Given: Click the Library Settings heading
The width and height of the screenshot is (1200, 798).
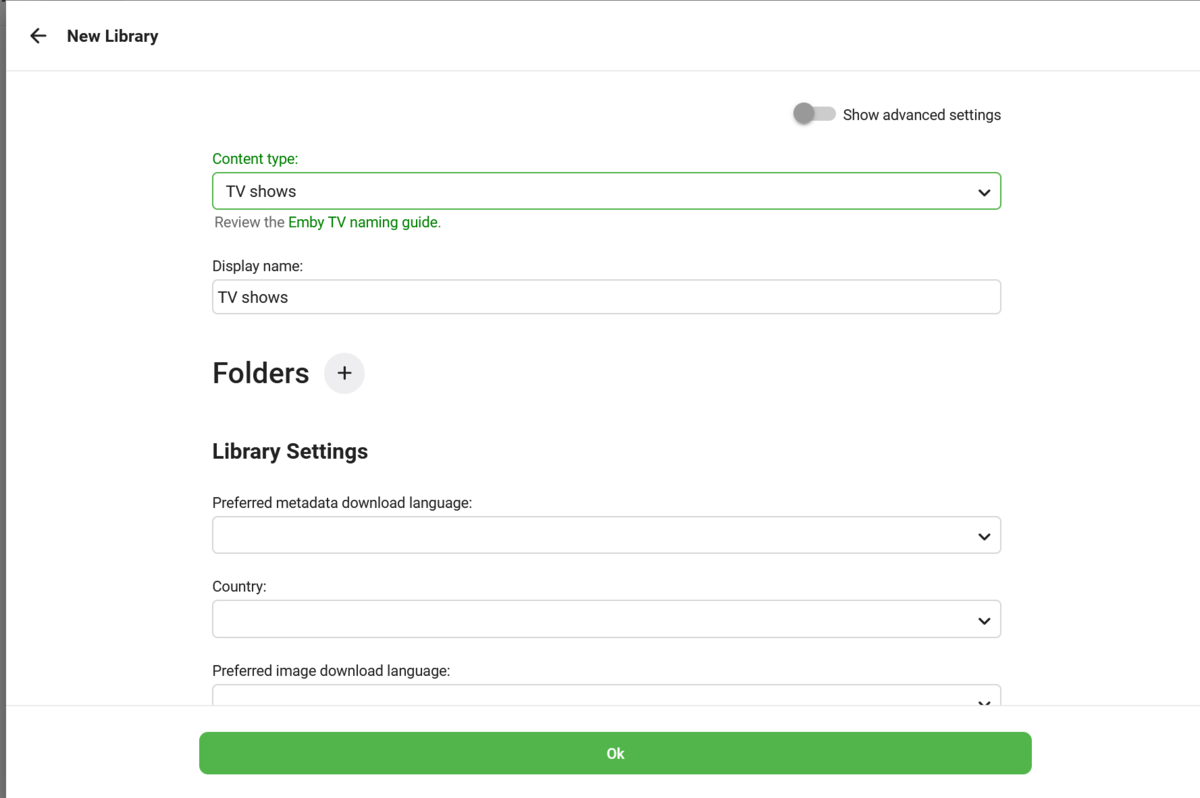Looking at the screenshot, I should tap(290, 451).
